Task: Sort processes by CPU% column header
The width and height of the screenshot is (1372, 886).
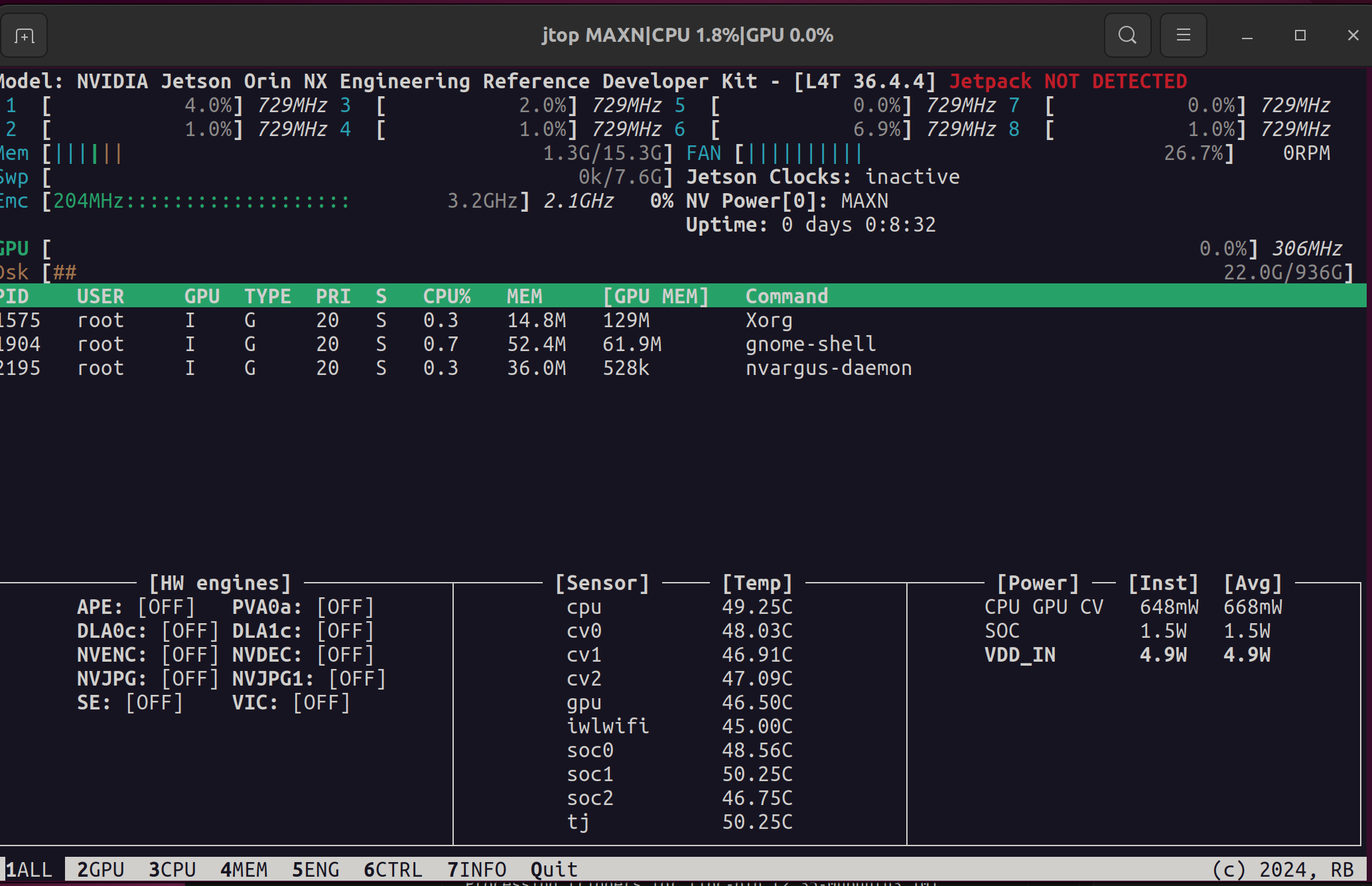Action: (446, 296)
